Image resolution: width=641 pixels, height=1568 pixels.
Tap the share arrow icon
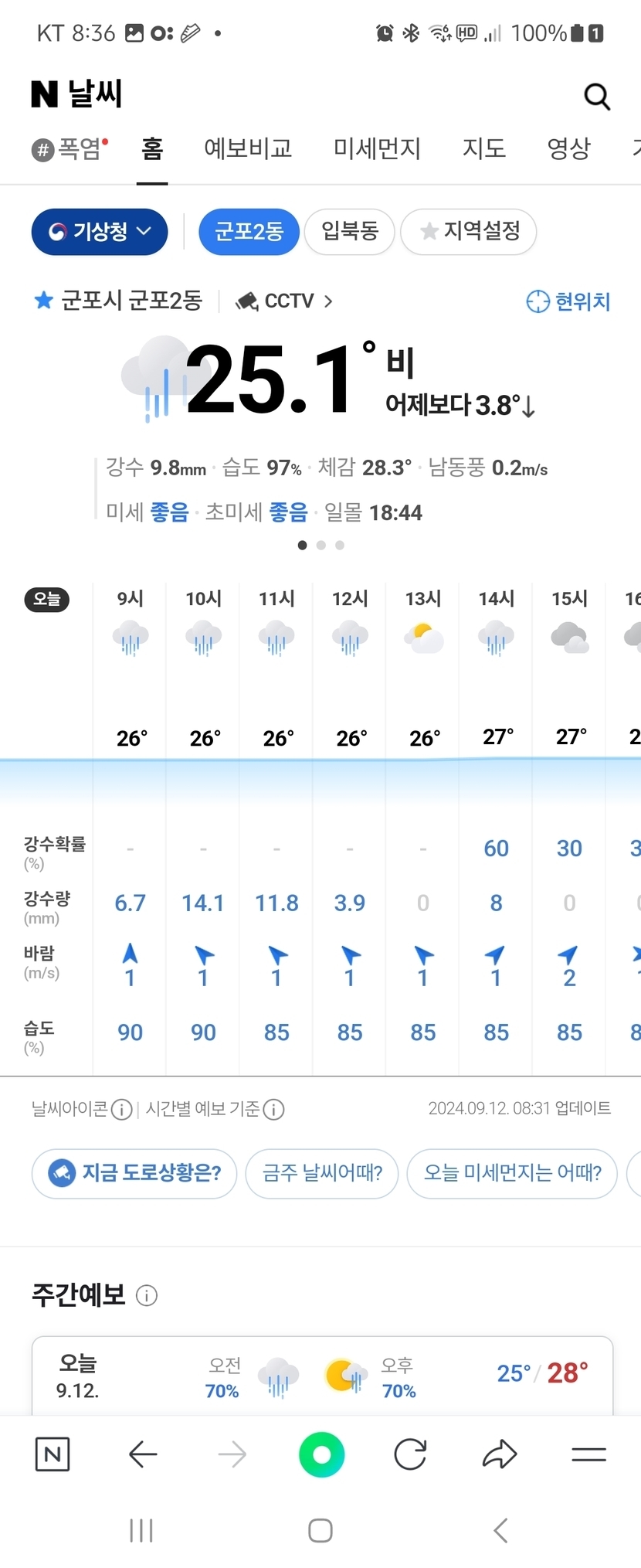(500, 1455)
